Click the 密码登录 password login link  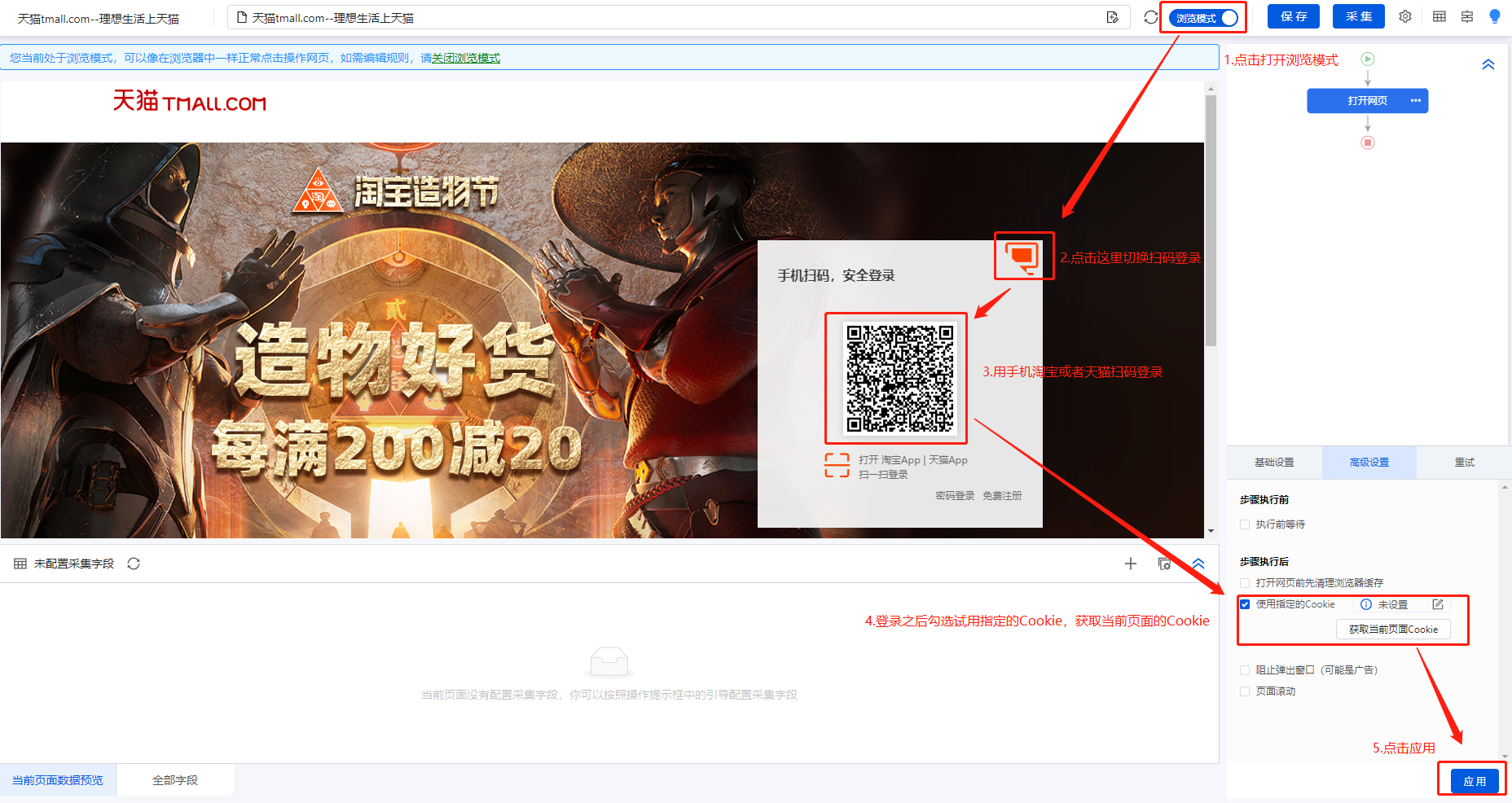955,495
